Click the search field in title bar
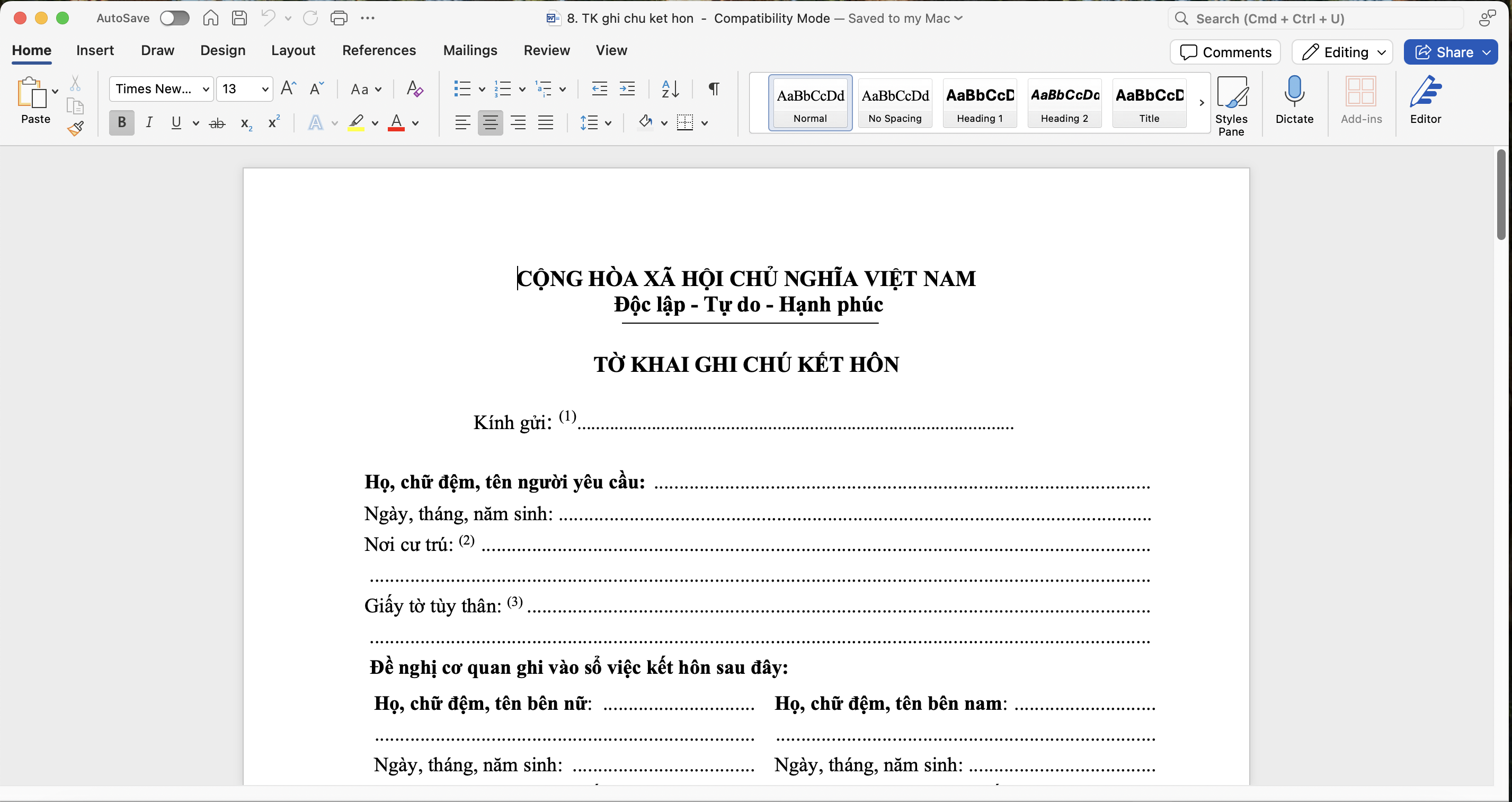1512x802 pixels. (x=1315, y=18)
